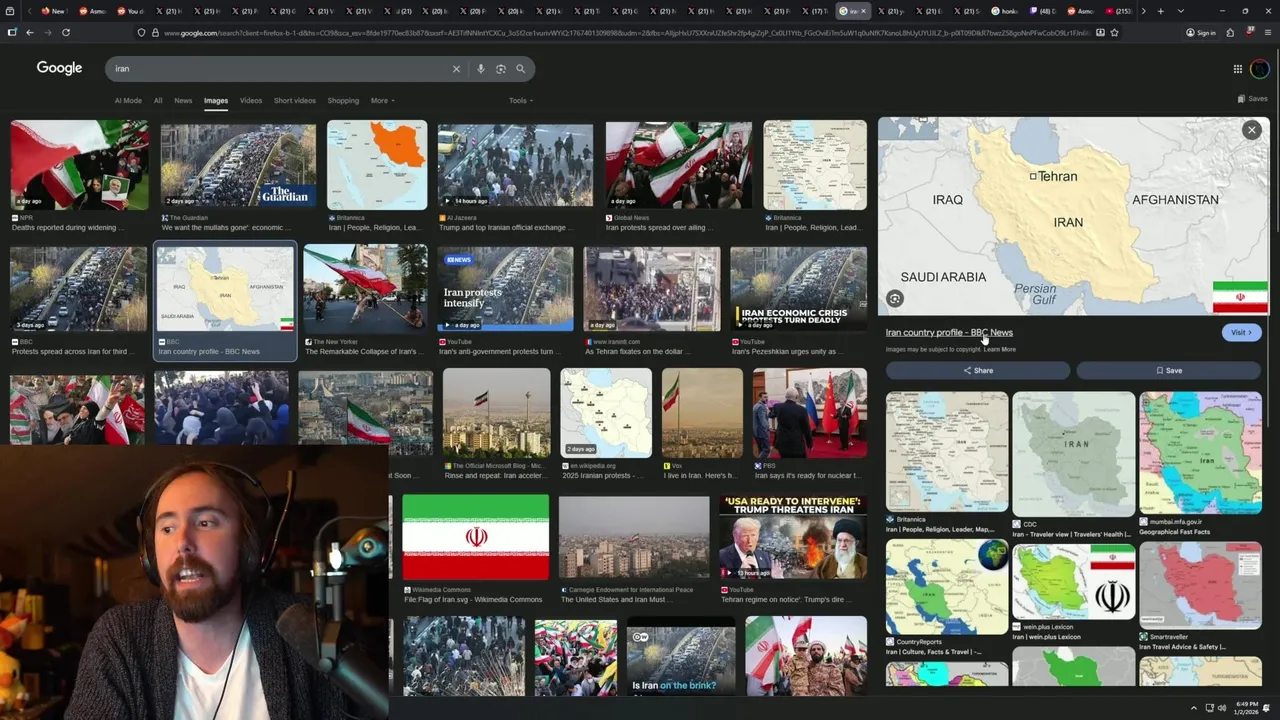Open 'Is Iran on the brink?' DW thumbnail
Image resolution: width=1280 pixels, height=720 pixels.
(681, 656)
